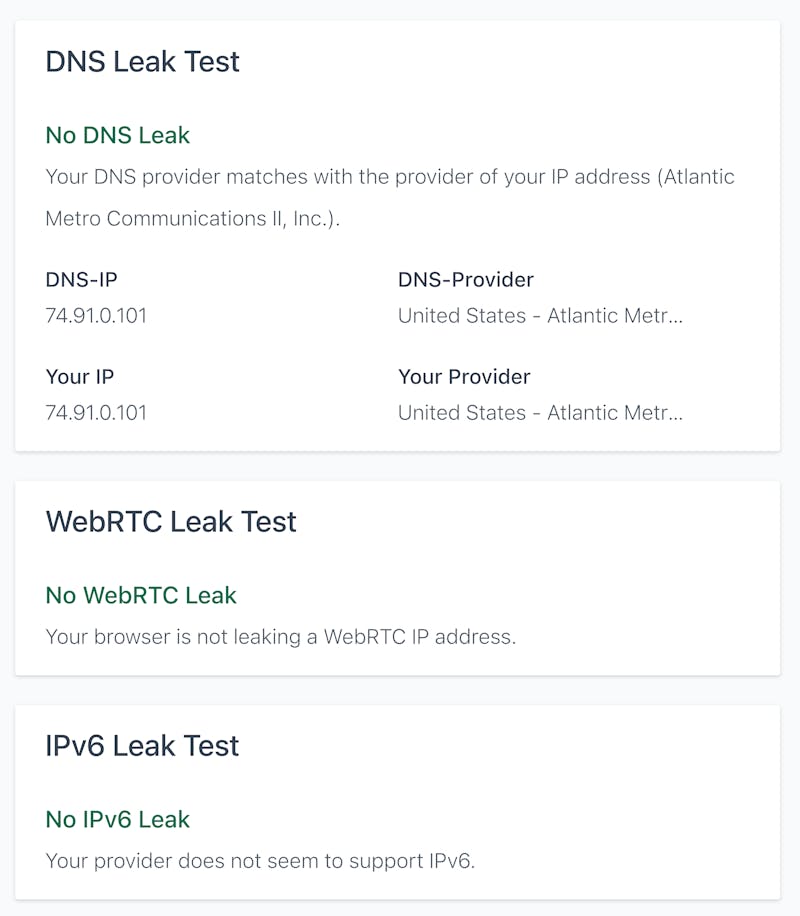Click the No DNS Leak status
800x916 pixels.
[117, 135]
